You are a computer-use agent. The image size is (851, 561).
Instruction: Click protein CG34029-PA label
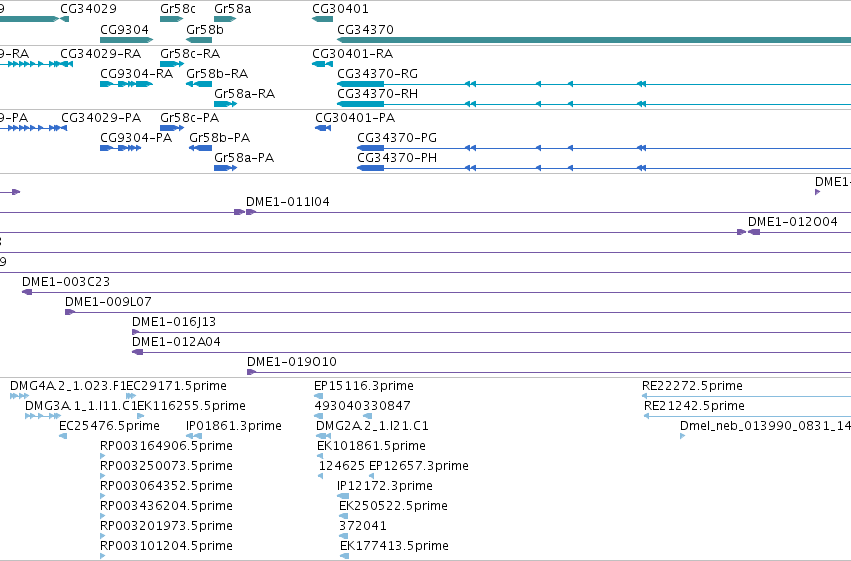(101, 118)
